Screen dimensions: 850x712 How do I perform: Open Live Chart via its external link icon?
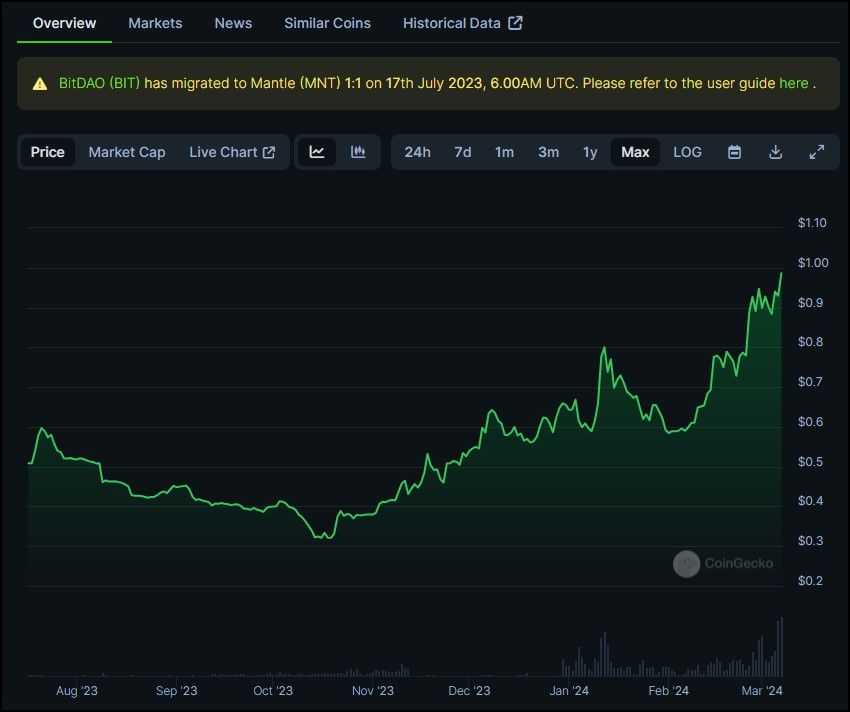[266, 151]
